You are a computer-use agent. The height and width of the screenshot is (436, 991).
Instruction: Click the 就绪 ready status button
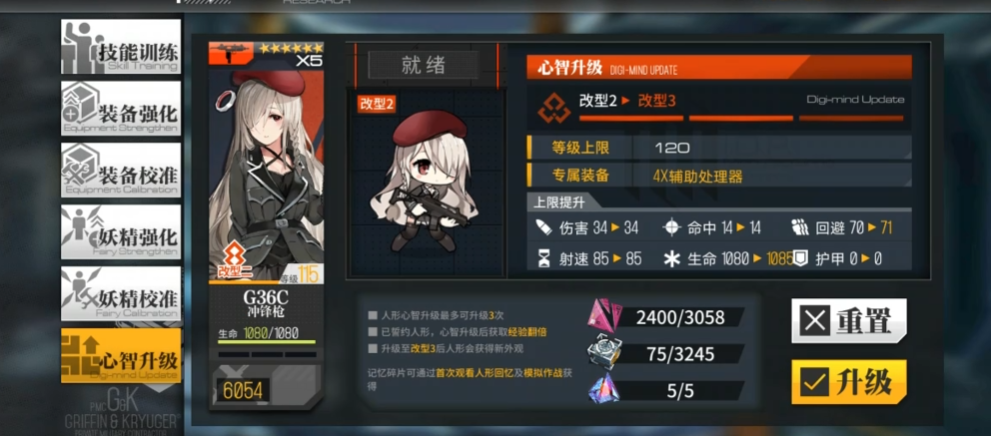pos(423,65)
